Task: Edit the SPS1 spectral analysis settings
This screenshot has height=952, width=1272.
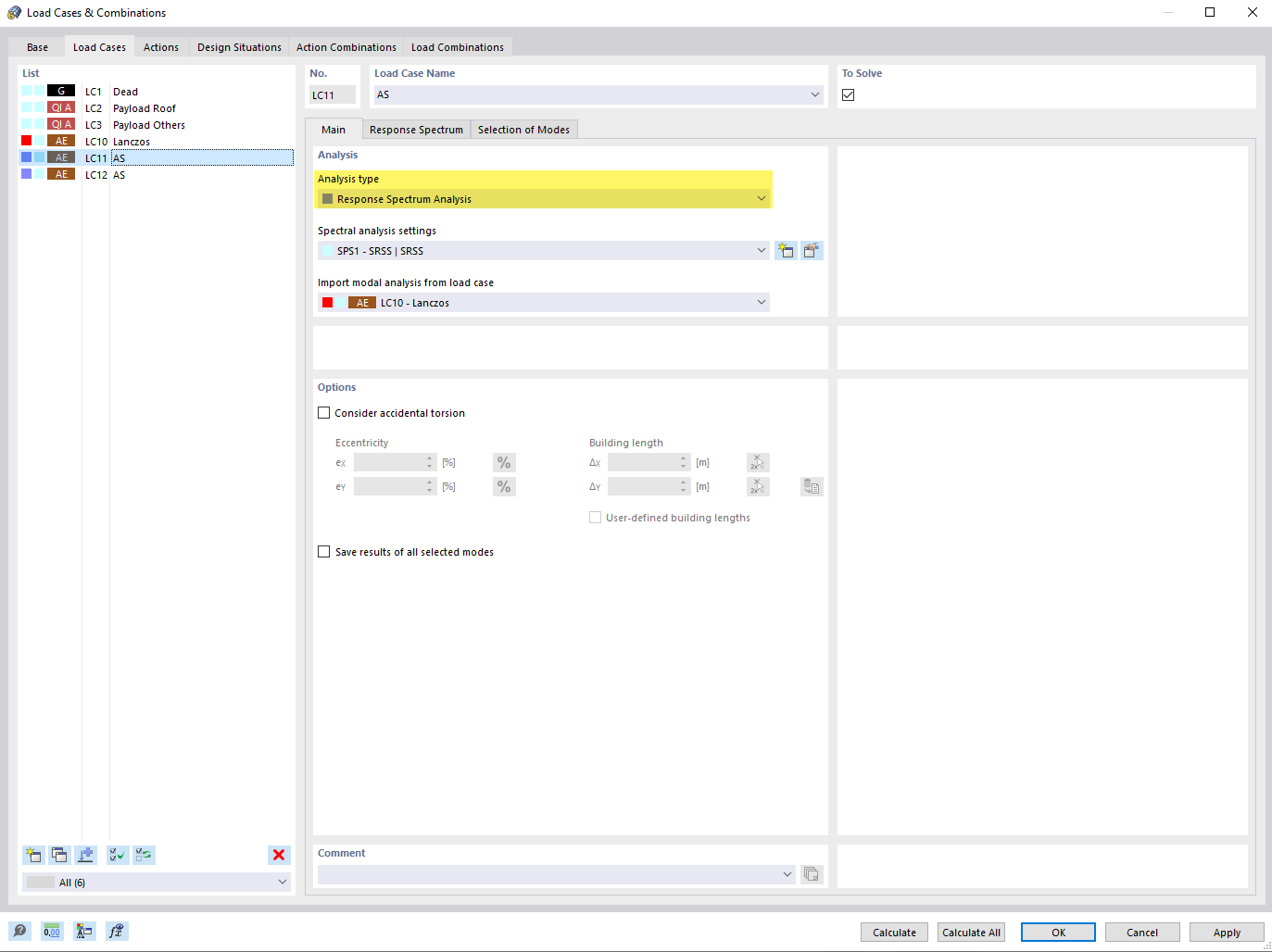Action: (x=812, y=250)
